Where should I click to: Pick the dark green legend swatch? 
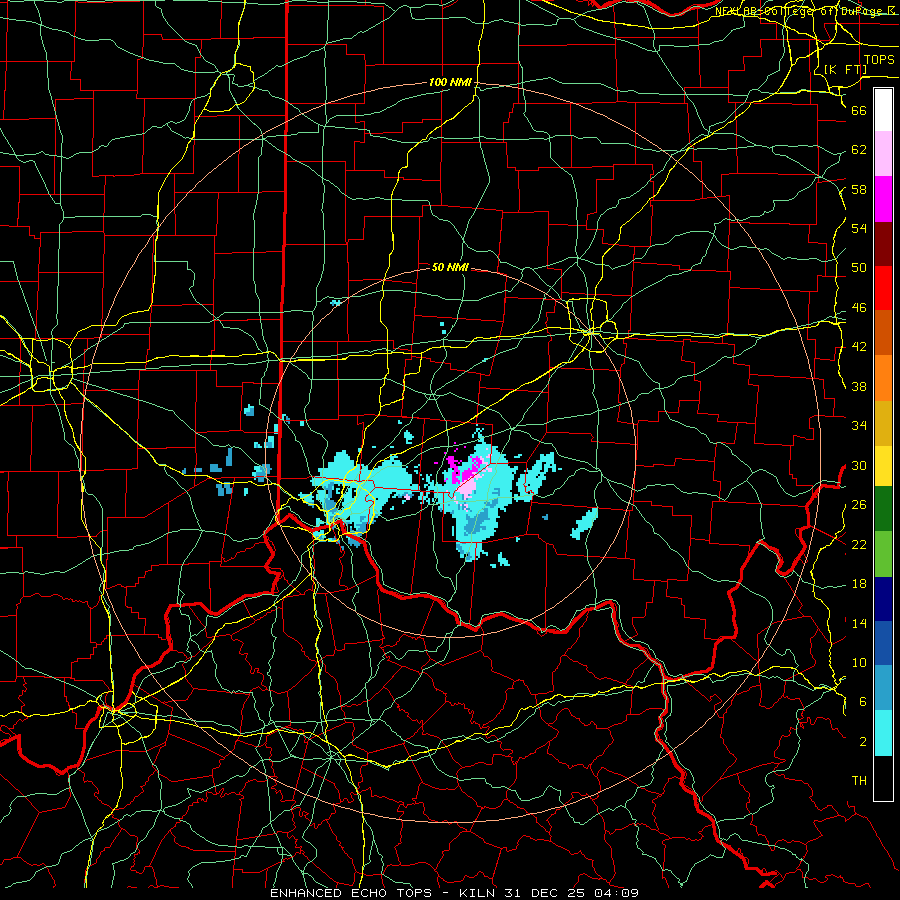click(x=883, y=509)
